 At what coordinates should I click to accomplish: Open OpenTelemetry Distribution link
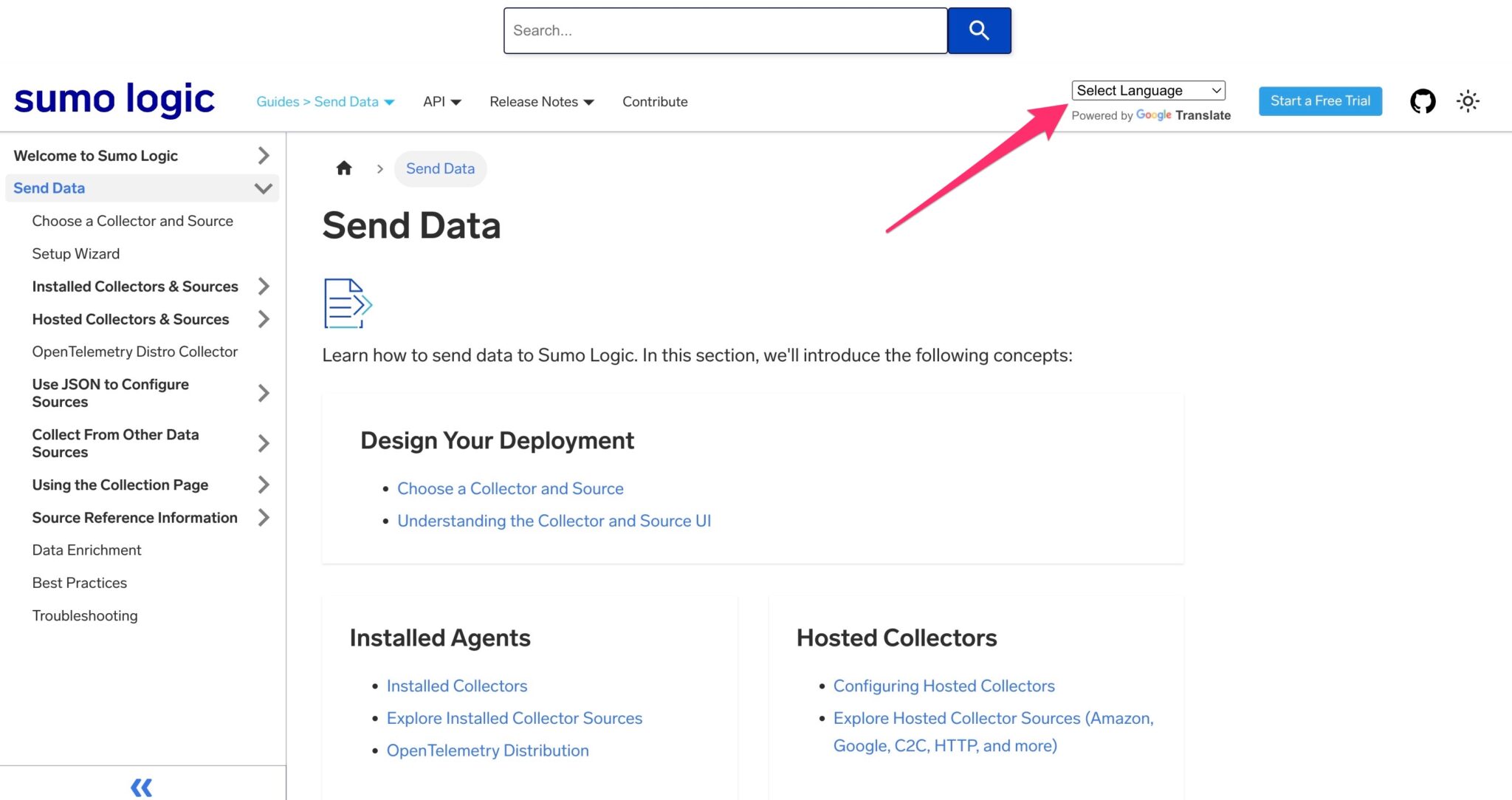point(487,751)
